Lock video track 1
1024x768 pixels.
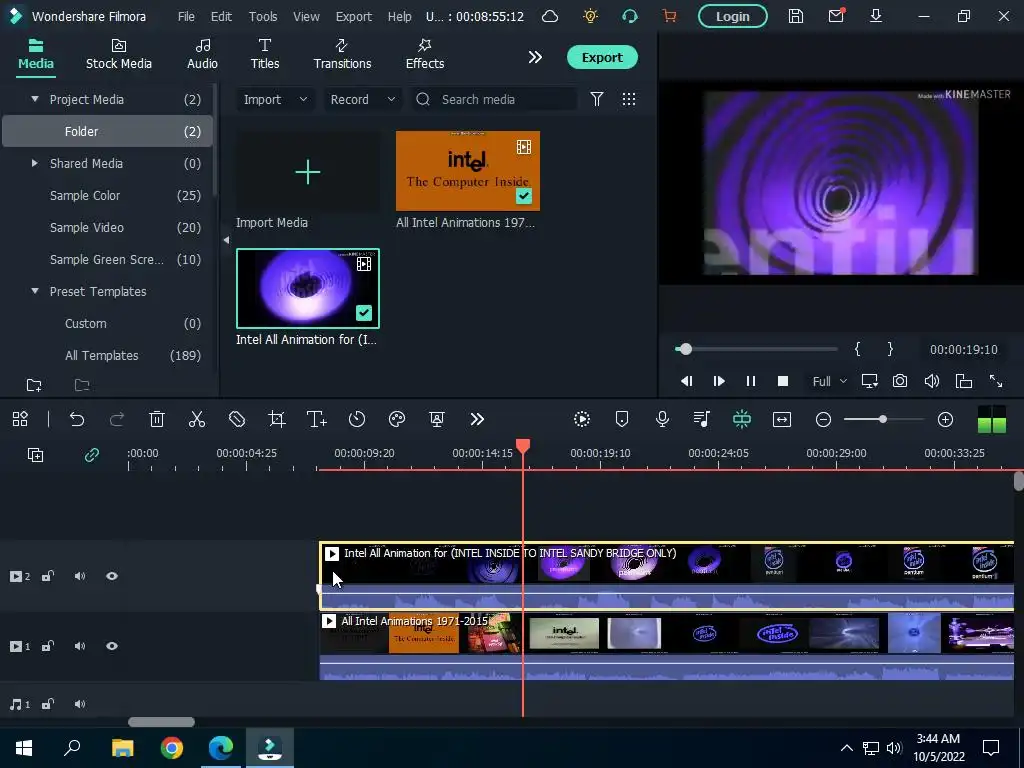click(x=48, y=646)
